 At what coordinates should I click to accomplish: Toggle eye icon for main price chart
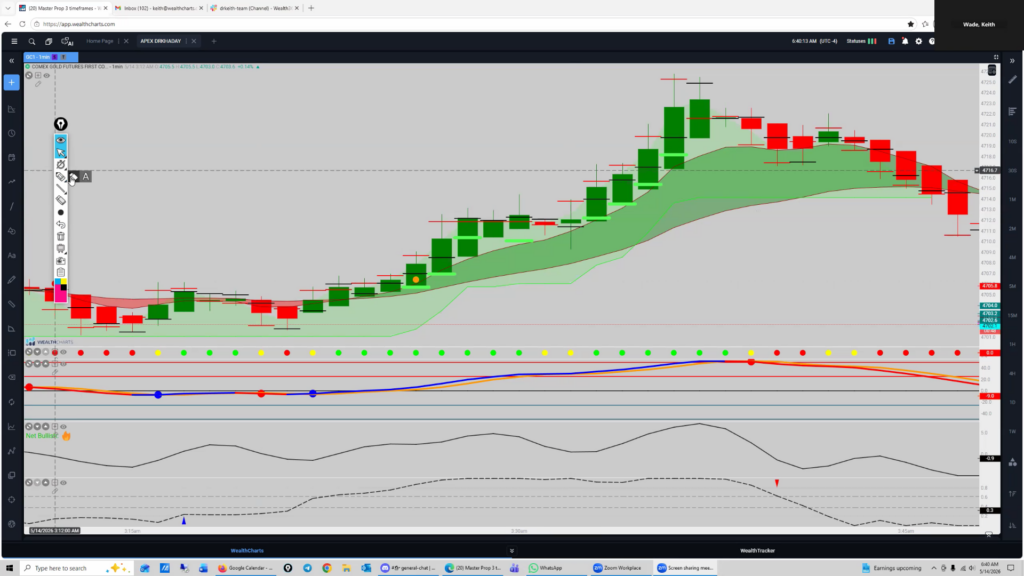pos(46,76)
